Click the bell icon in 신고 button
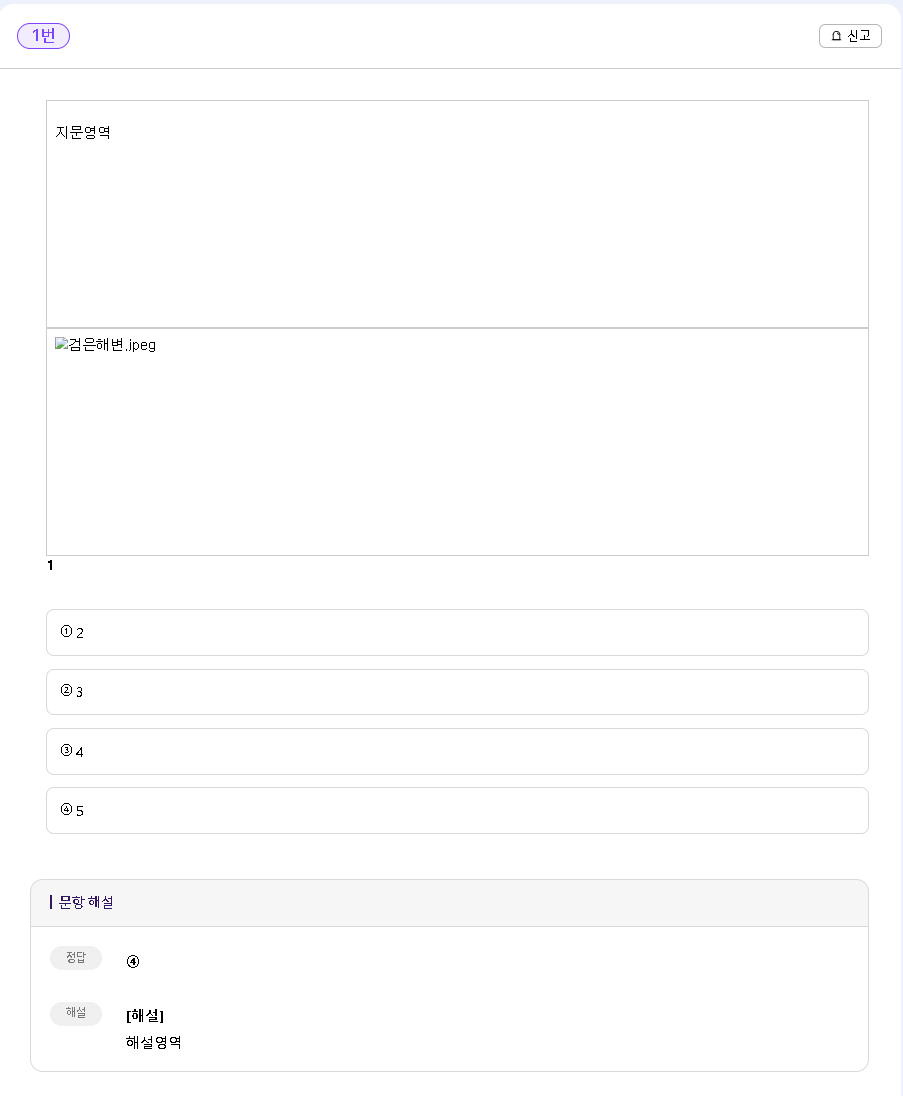Viewport: 903px width, 1096px height. (836, 36)
